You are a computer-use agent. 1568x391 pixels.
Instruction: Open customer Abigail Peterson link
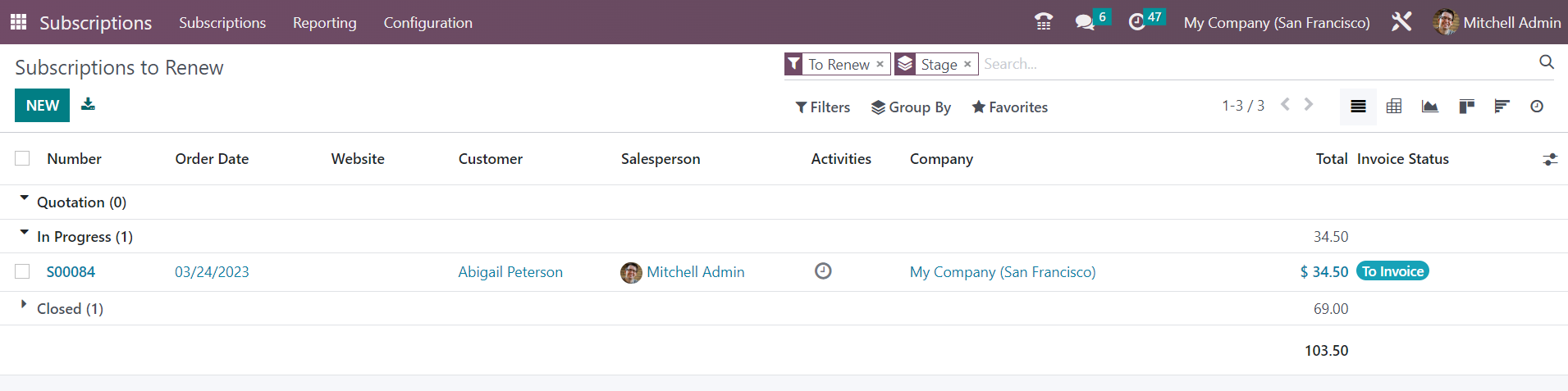pos(510,271)
